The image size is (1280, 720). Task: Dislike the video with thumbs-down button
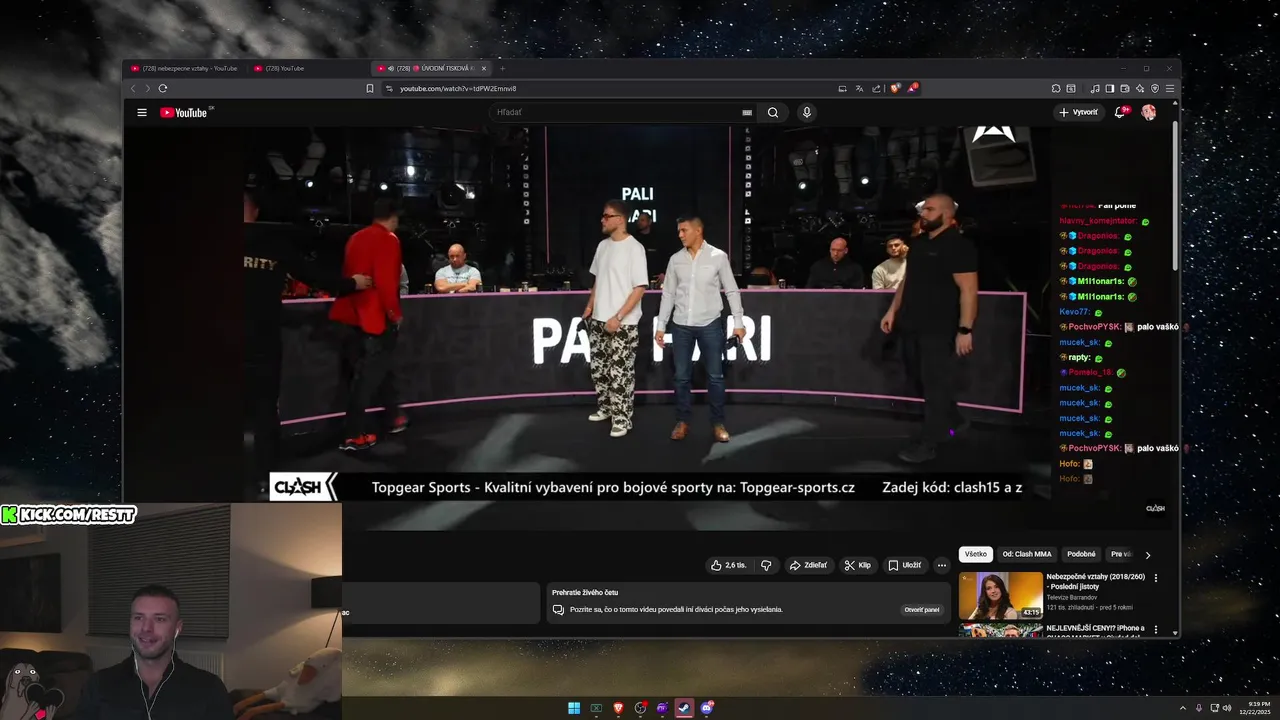pos(766,565)
